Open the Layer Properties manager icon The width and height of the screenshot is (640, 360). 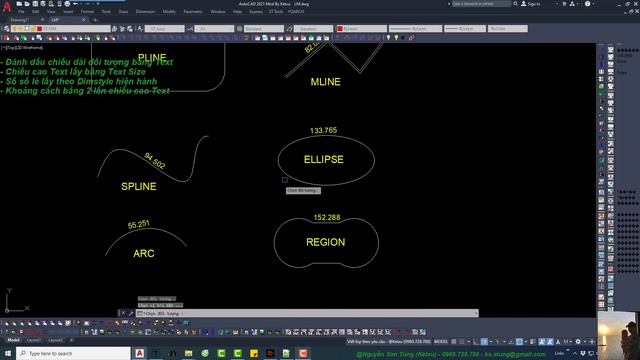[7, 29]
